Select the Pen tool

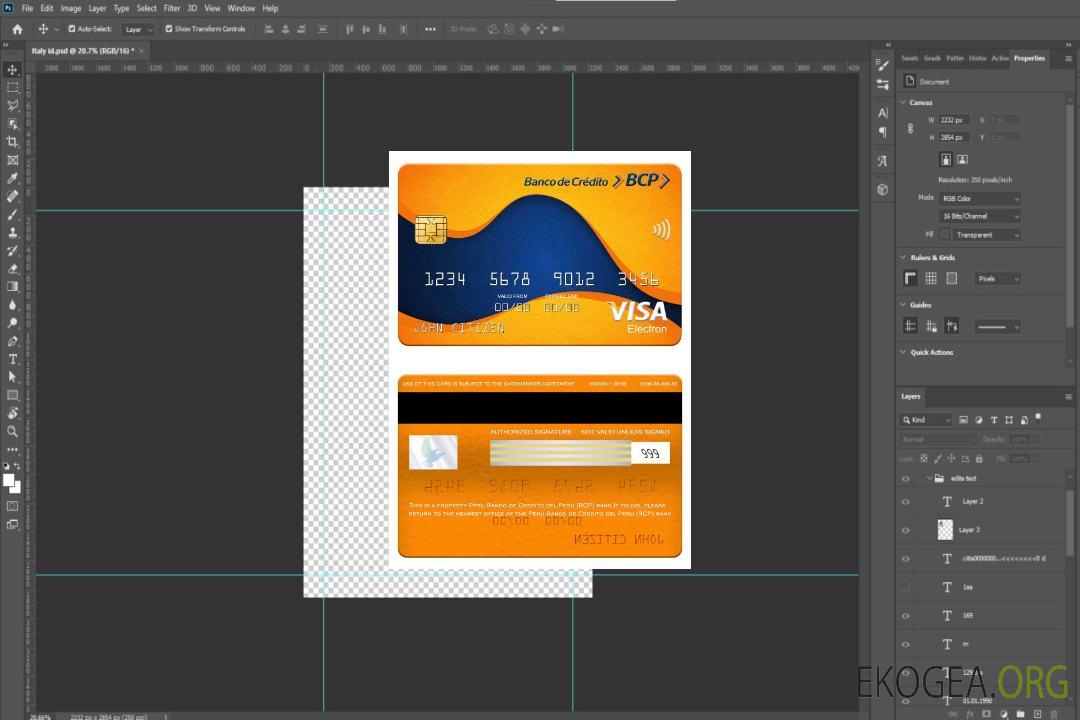click(x=12, y=341)
